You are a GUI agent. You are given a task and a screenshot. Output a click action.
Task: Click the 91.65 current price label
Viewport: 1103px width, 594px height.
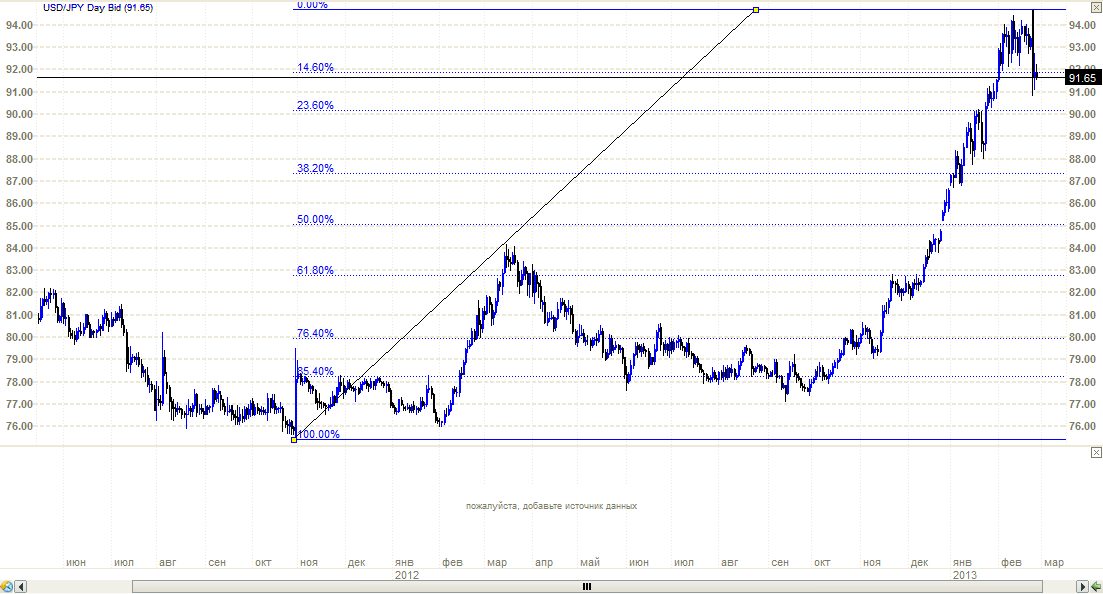coord(1083,77)
